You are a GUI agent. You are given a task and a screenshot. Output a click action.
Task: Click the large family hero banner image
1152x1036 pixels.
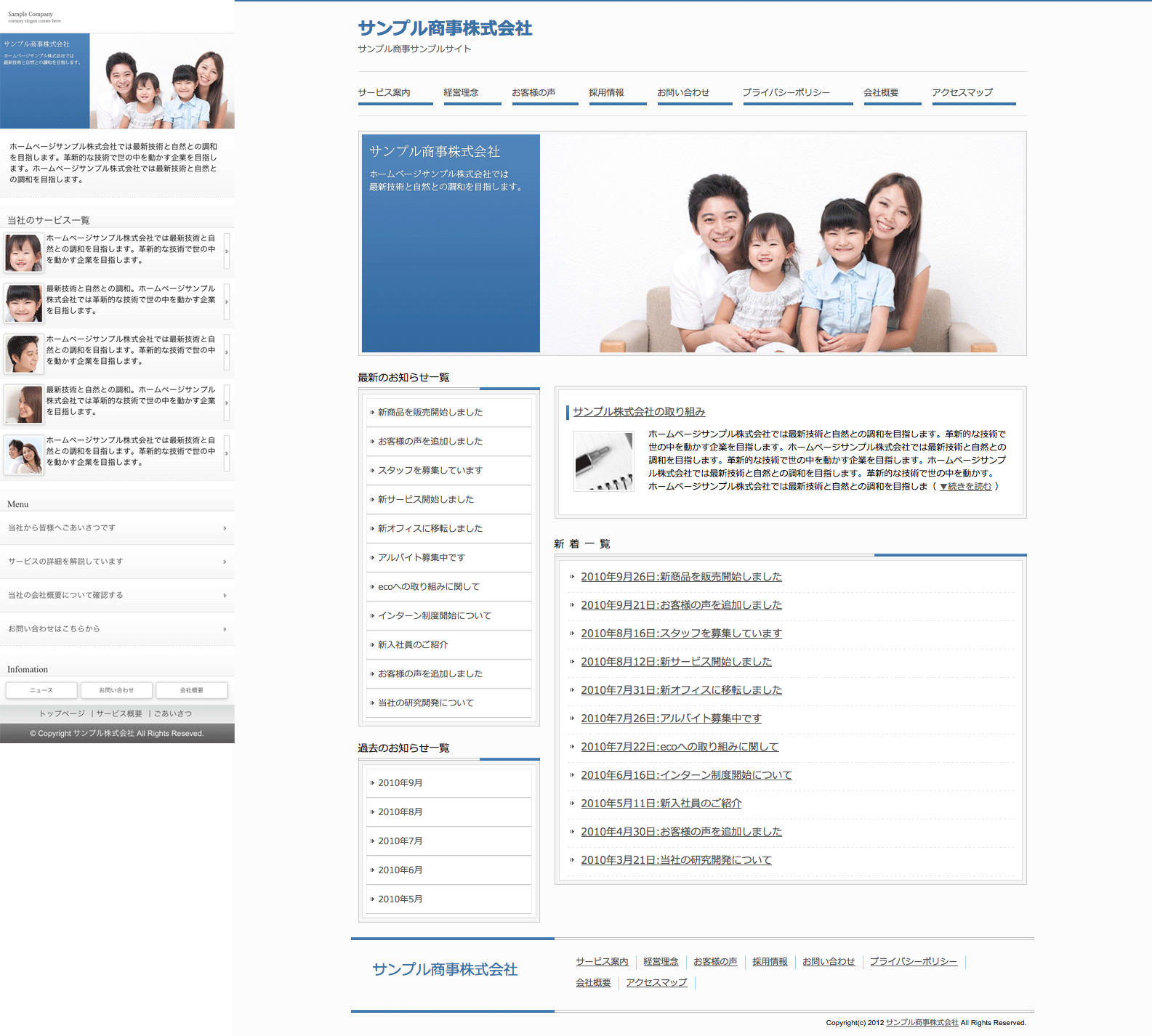tap(782, 243)
